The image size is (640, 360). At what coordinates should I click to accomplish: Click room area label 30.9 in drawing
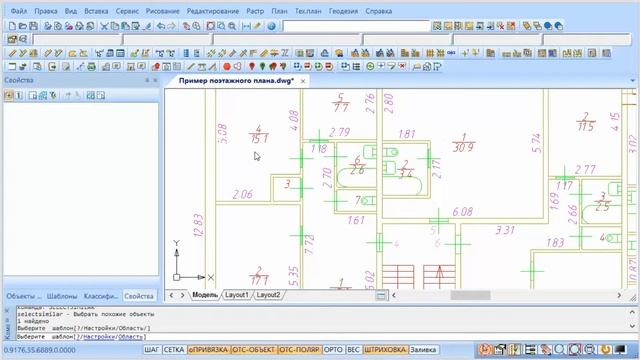tap(464, 148)
